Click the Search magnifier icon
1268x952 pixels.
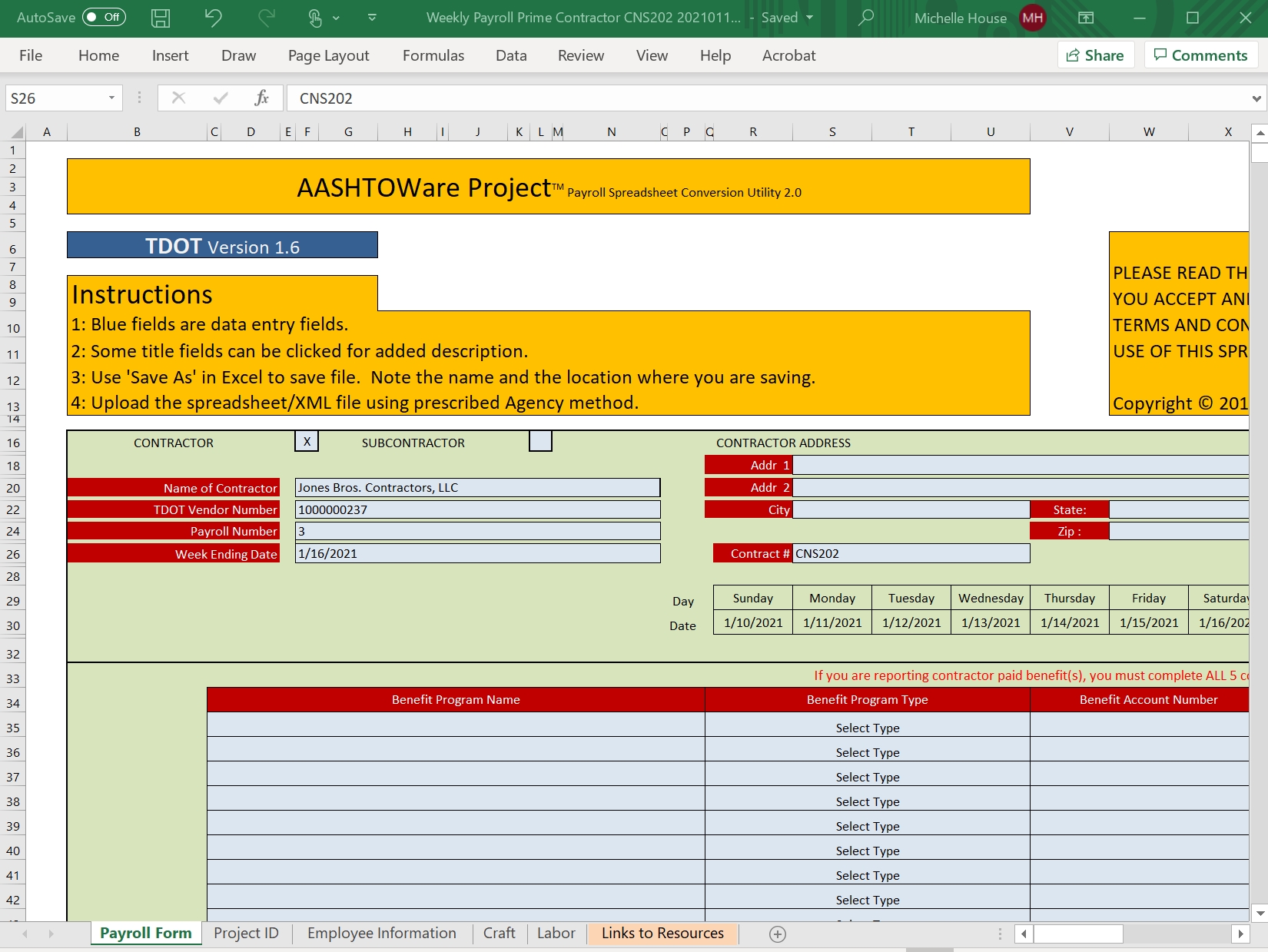pyautogui.click(x=865, y=17)
